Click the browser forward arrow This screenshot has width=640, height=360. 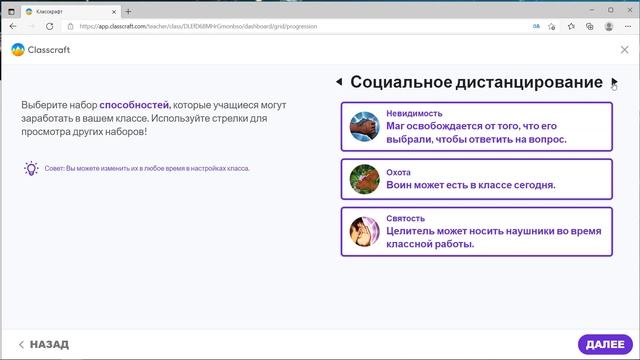pyautogui.click(x=31, y=26)
